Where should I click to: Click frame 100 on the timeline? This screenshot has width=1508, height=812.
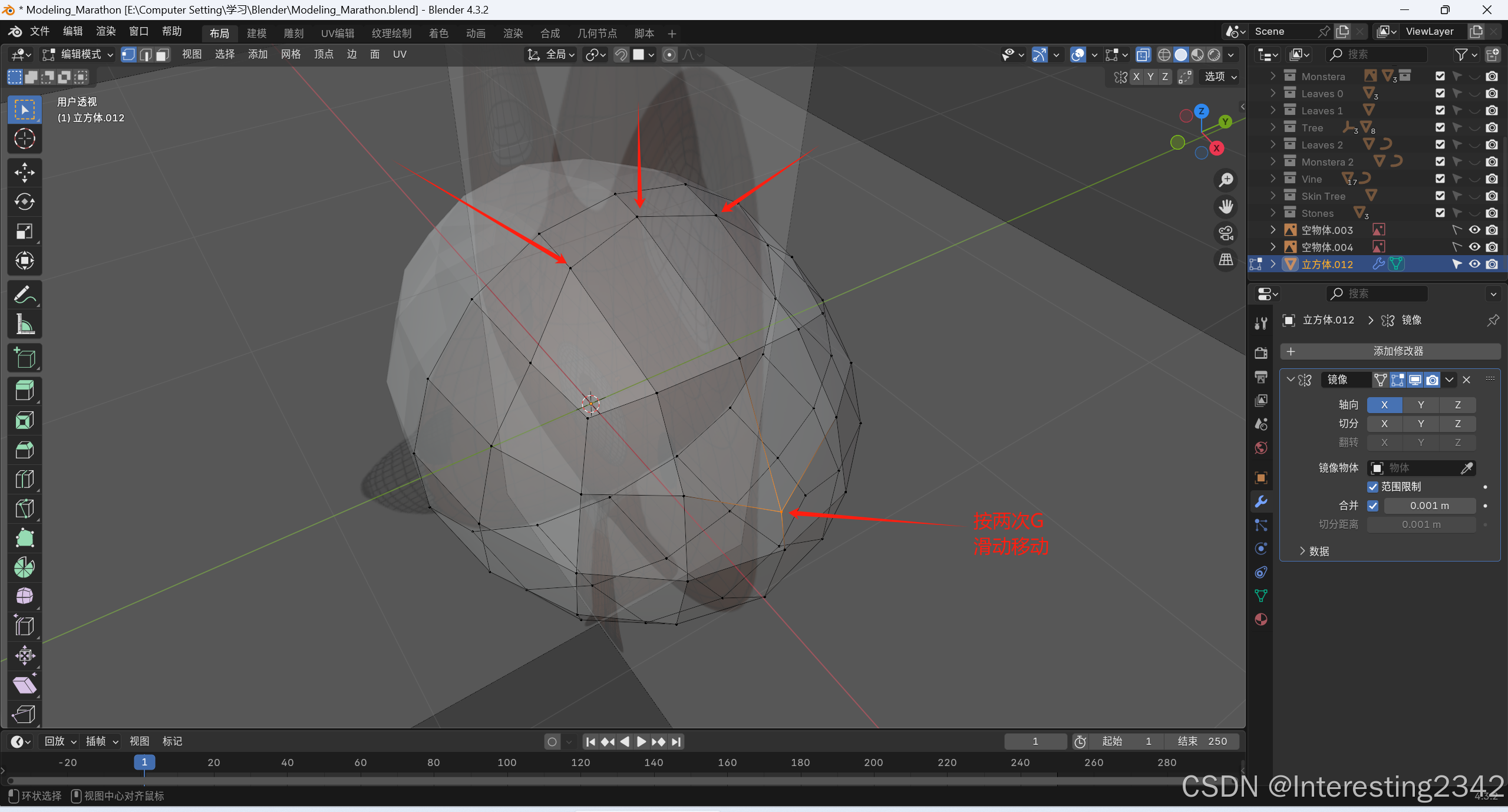tap(507, 763)
